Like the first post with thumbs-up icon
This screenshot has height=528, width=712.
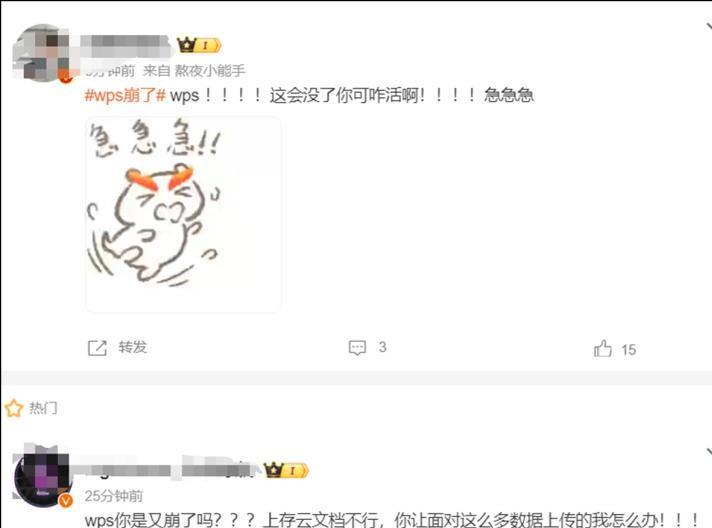[603, 349]
